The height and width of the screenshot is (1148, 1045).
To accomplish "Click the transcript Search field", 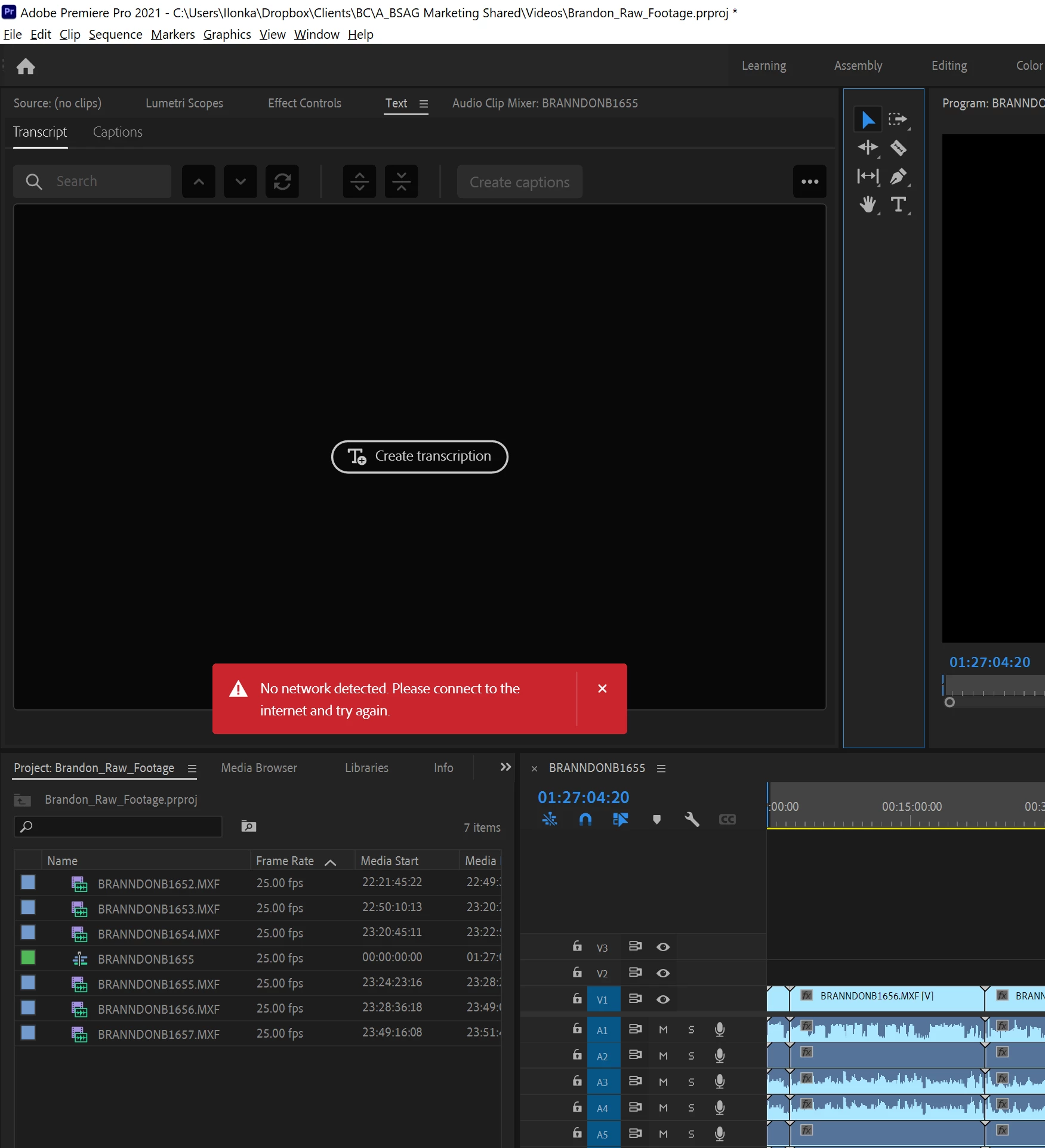I will (93, 181).
